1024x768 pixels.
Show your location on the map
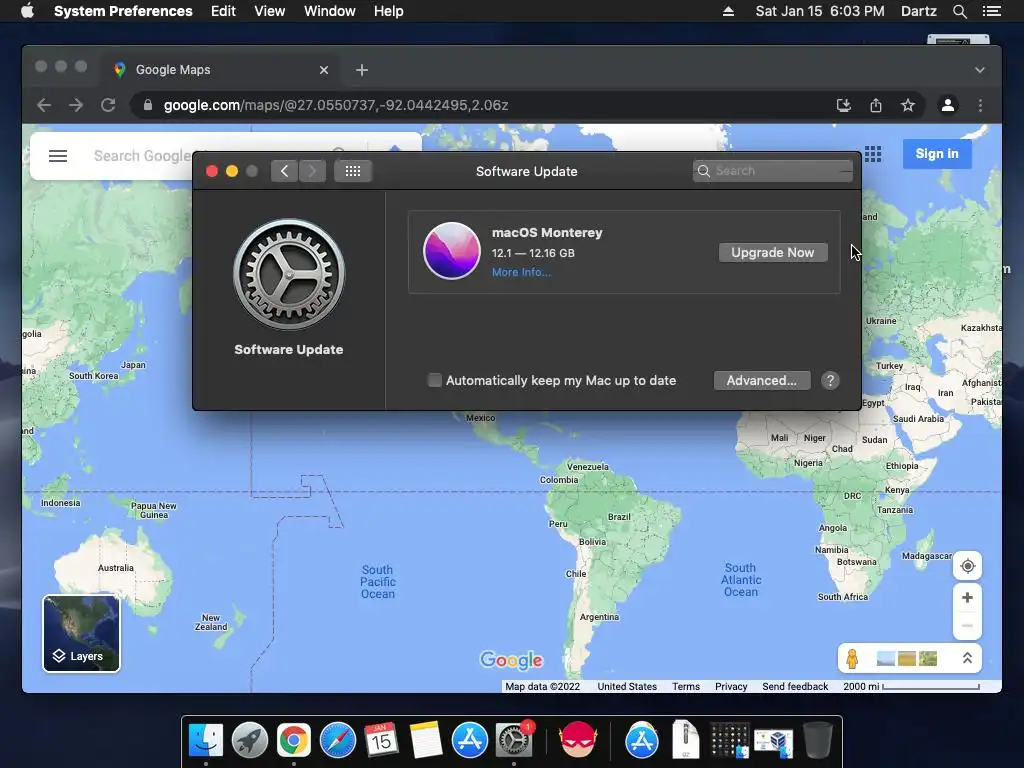968,566
